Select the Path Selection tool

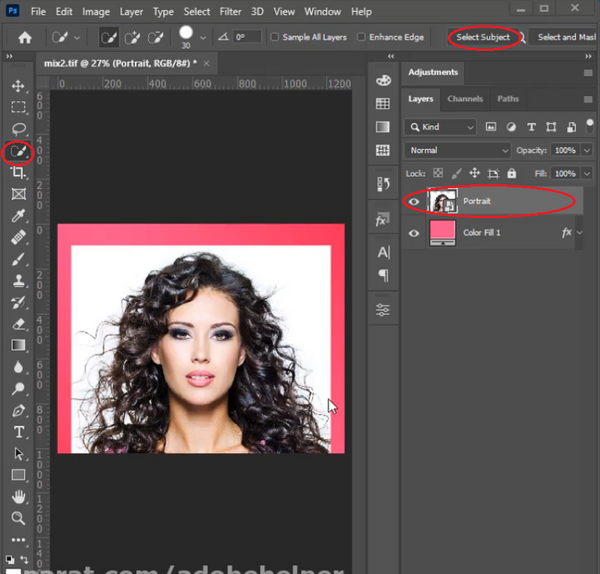[x=18, y=453]
